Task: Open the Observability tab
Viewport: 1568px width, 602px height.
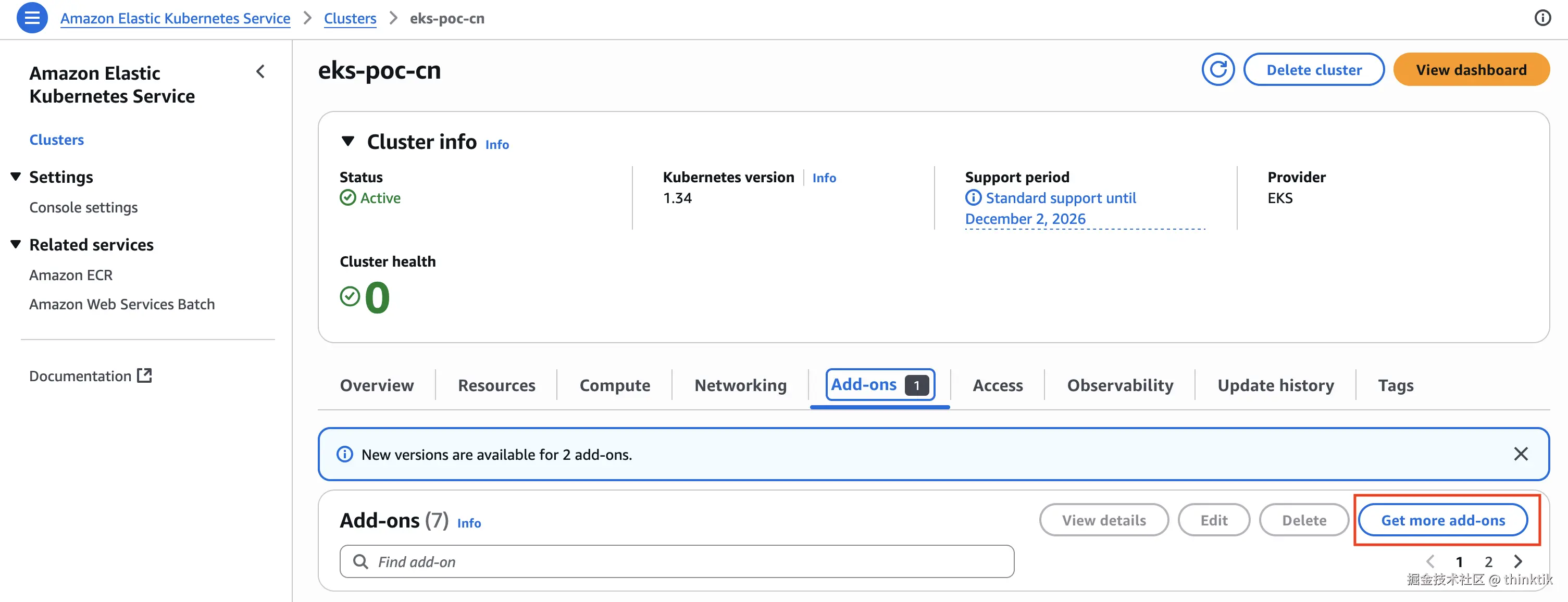Action: point(1120,385)
